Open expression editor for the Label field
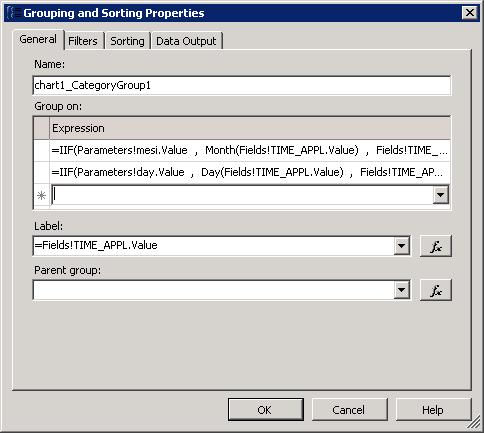The height and width of the screenshot is (433, 484). 436,246
